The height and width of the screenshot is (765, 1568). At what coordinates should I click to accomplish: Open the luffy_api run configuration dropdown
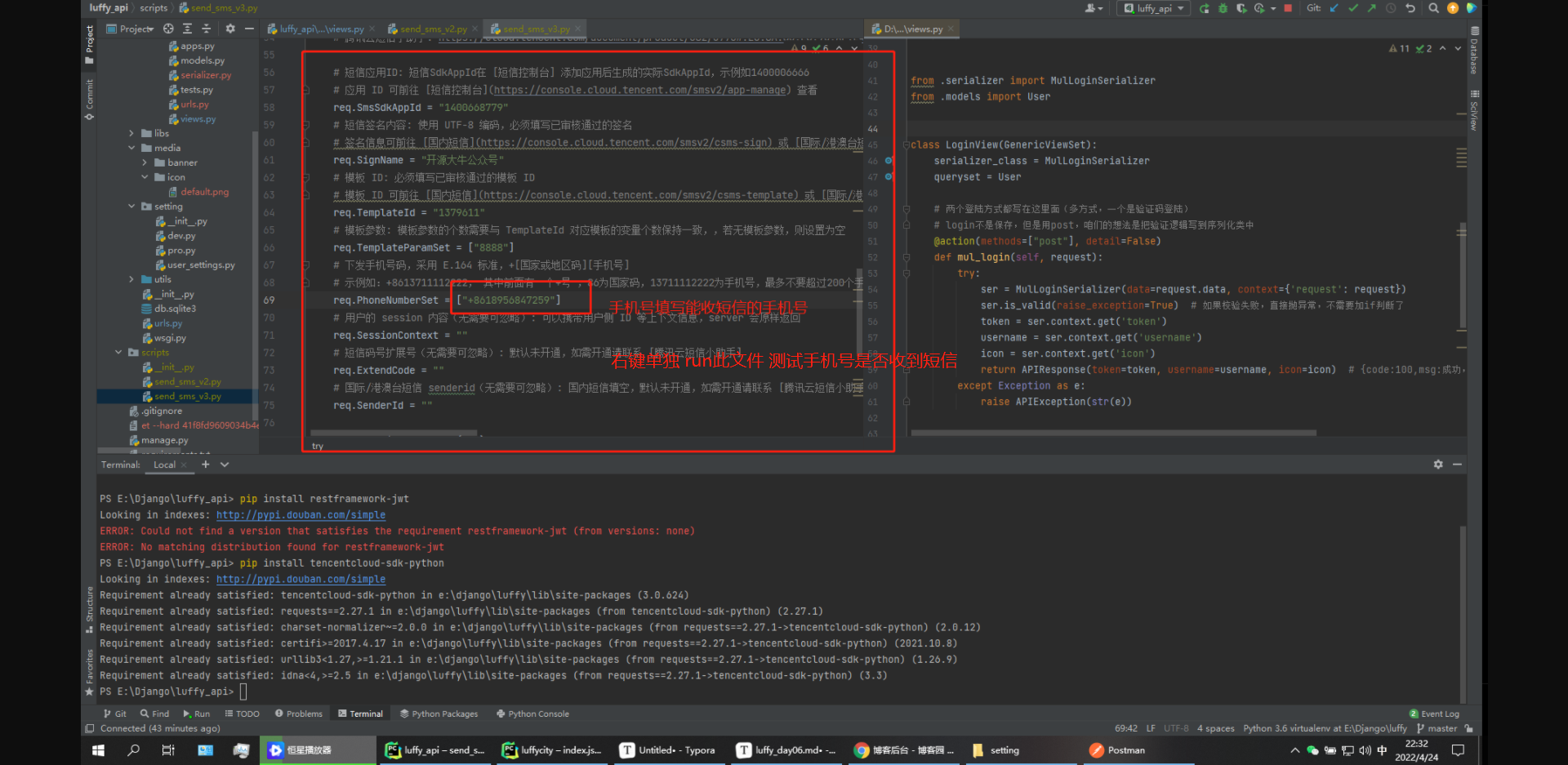click(x=1155, y=8)
